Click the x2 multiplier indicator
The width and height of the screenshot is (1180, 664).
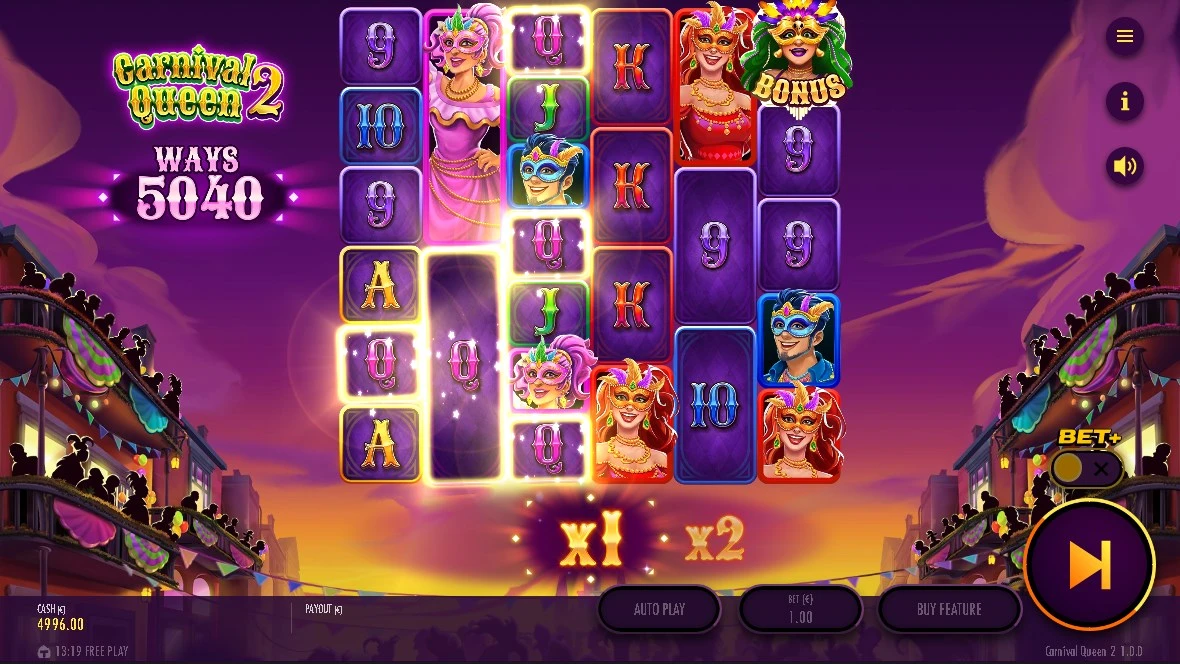pyautogui.click(x=715, y=539)
